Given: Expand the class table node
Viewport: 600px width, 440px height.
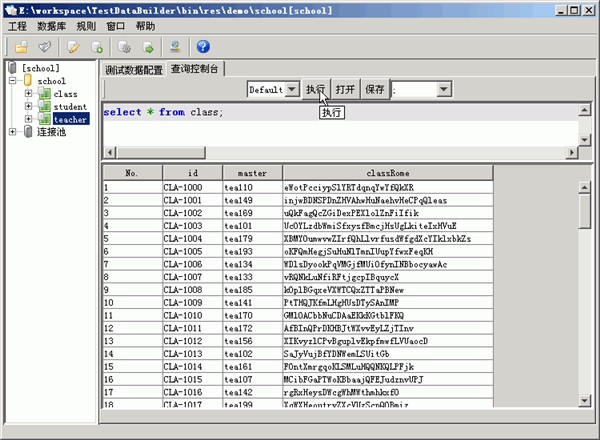Looking at the screenshot, I should pyautogui.click(x=28, y=93).
